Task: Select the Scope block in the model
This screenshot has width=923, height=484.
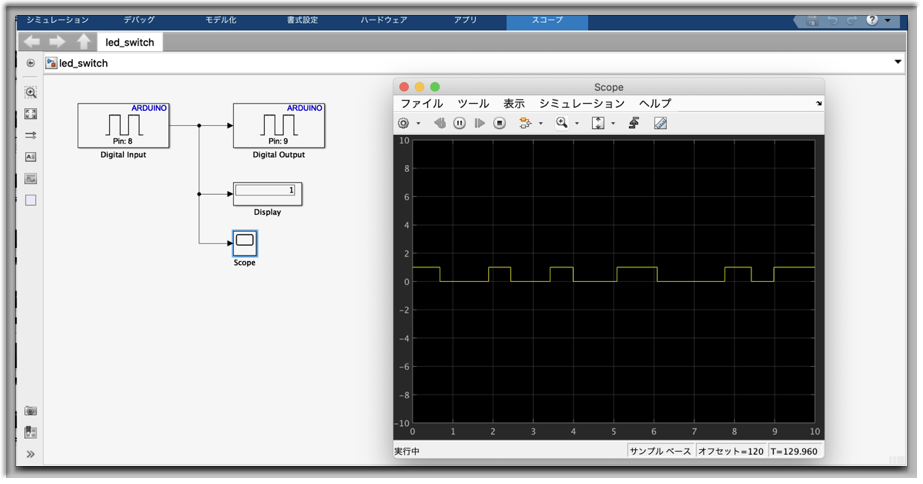Action: tap(244, 243)
